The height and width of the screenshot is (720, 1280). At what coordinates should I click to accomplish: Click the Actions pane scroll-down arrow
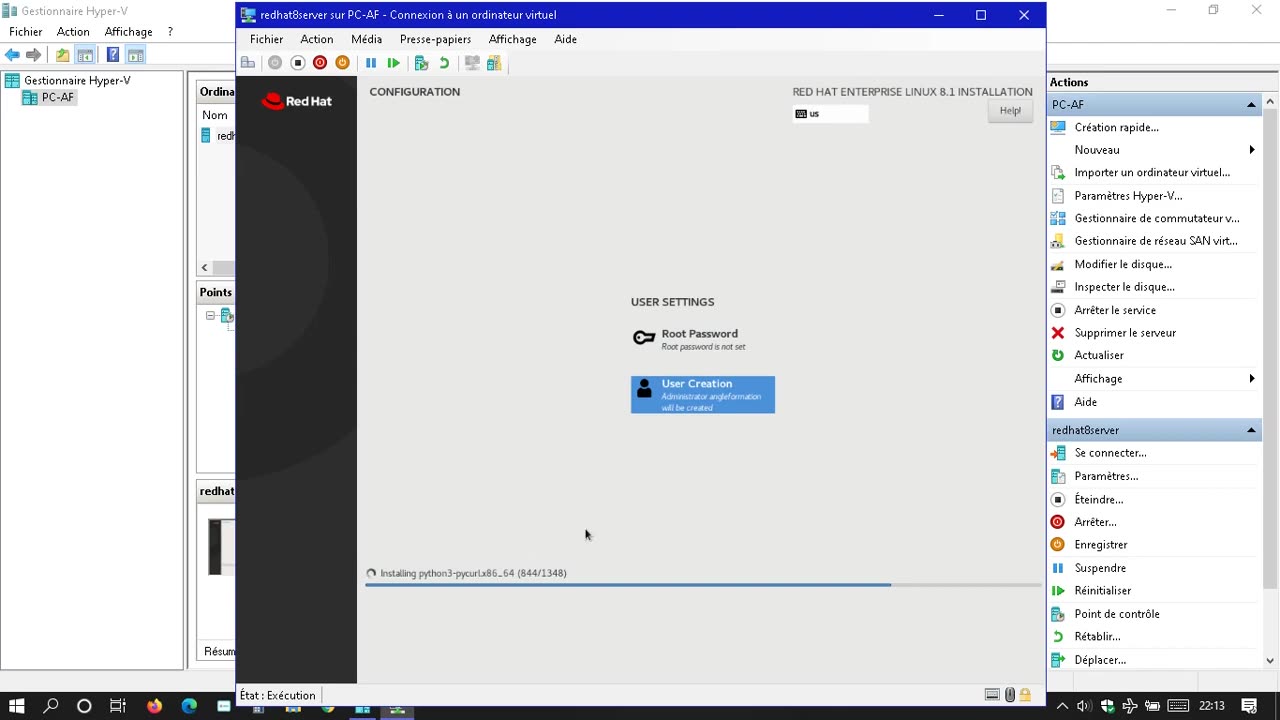[1271, 660]
